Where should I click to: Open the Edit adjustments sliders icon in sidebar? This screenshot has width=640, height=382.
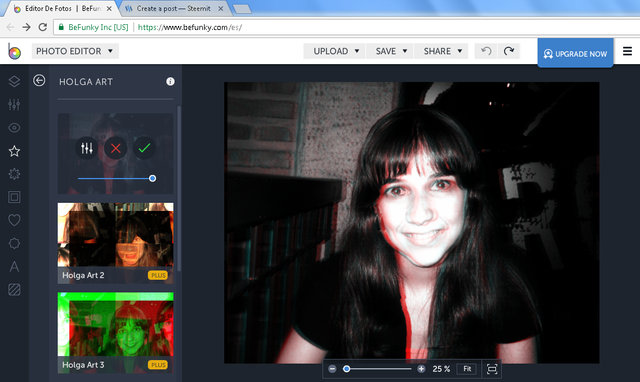[x=14, y=104]
